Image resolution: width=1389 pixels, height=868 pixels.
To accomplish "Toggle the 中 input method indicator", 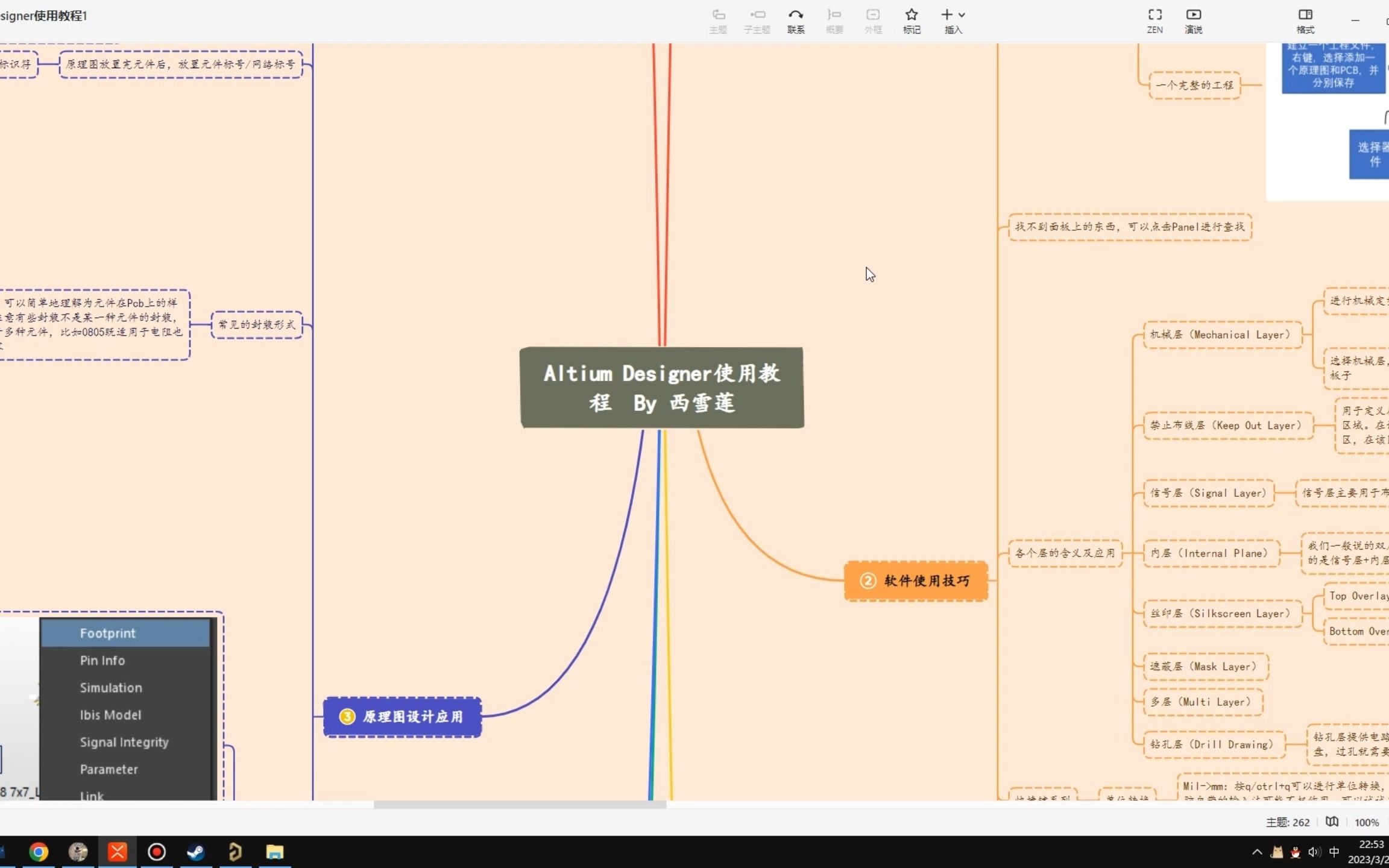I will tap(1334, 852).
